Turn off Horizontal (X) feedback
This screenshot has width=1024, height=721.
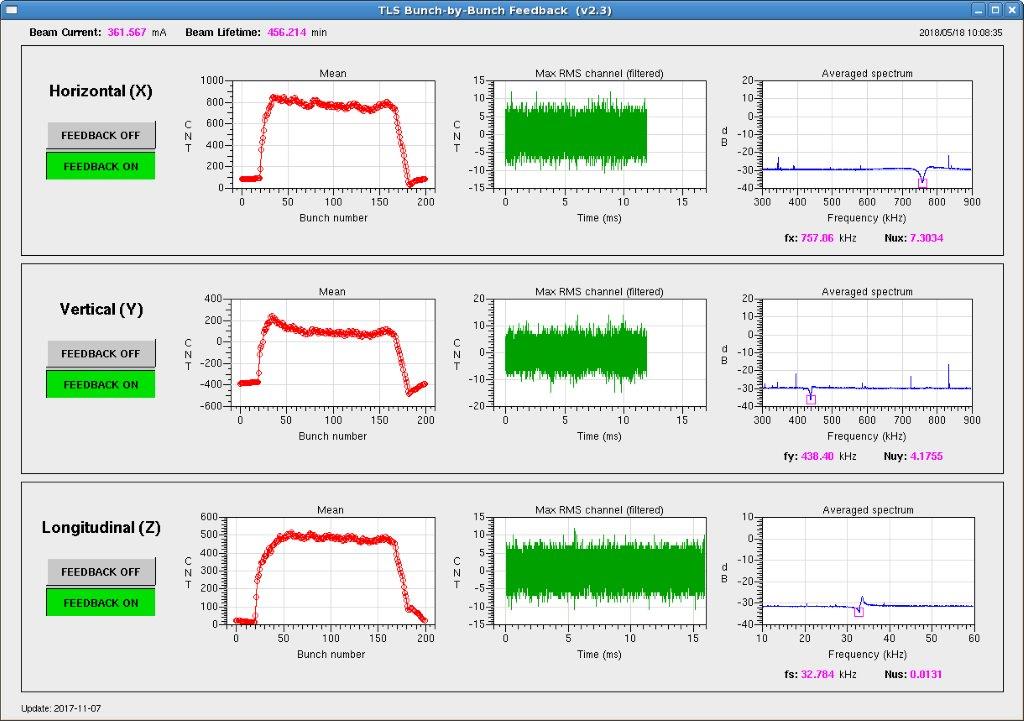(x=101, y=135)
